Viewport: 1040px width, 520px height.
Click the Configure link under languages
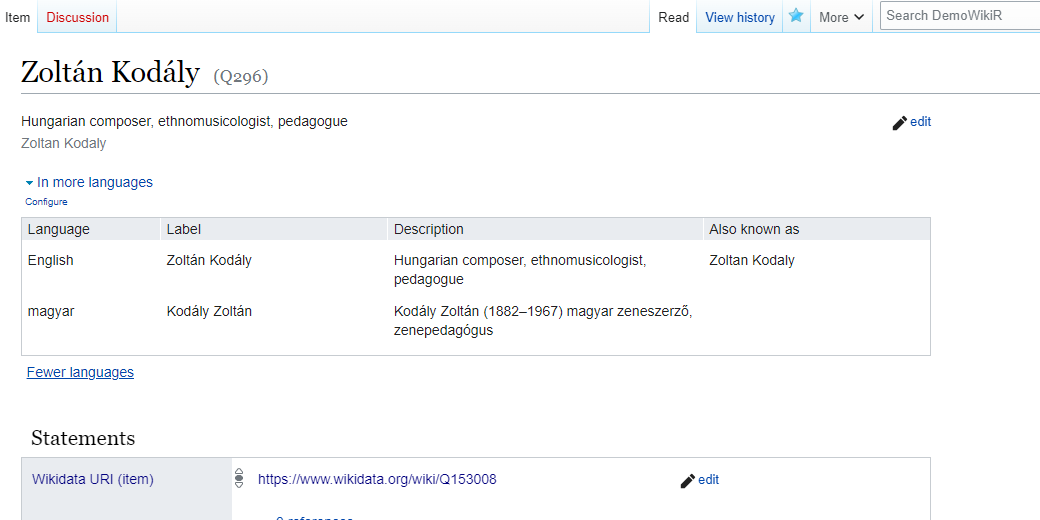click(46, 202)
